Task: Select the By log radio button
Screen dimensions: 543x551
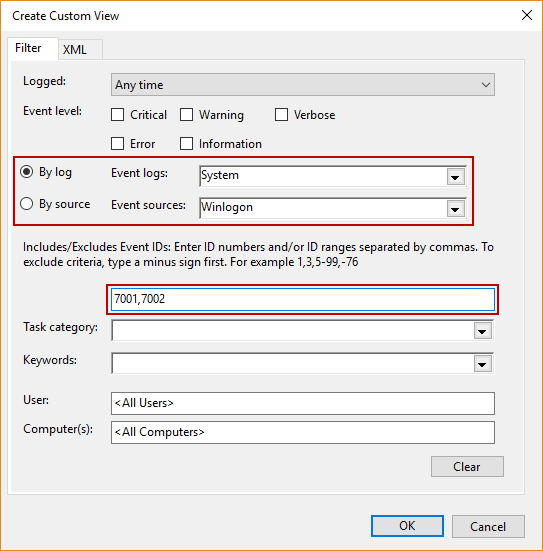Action: click(27, 172)
